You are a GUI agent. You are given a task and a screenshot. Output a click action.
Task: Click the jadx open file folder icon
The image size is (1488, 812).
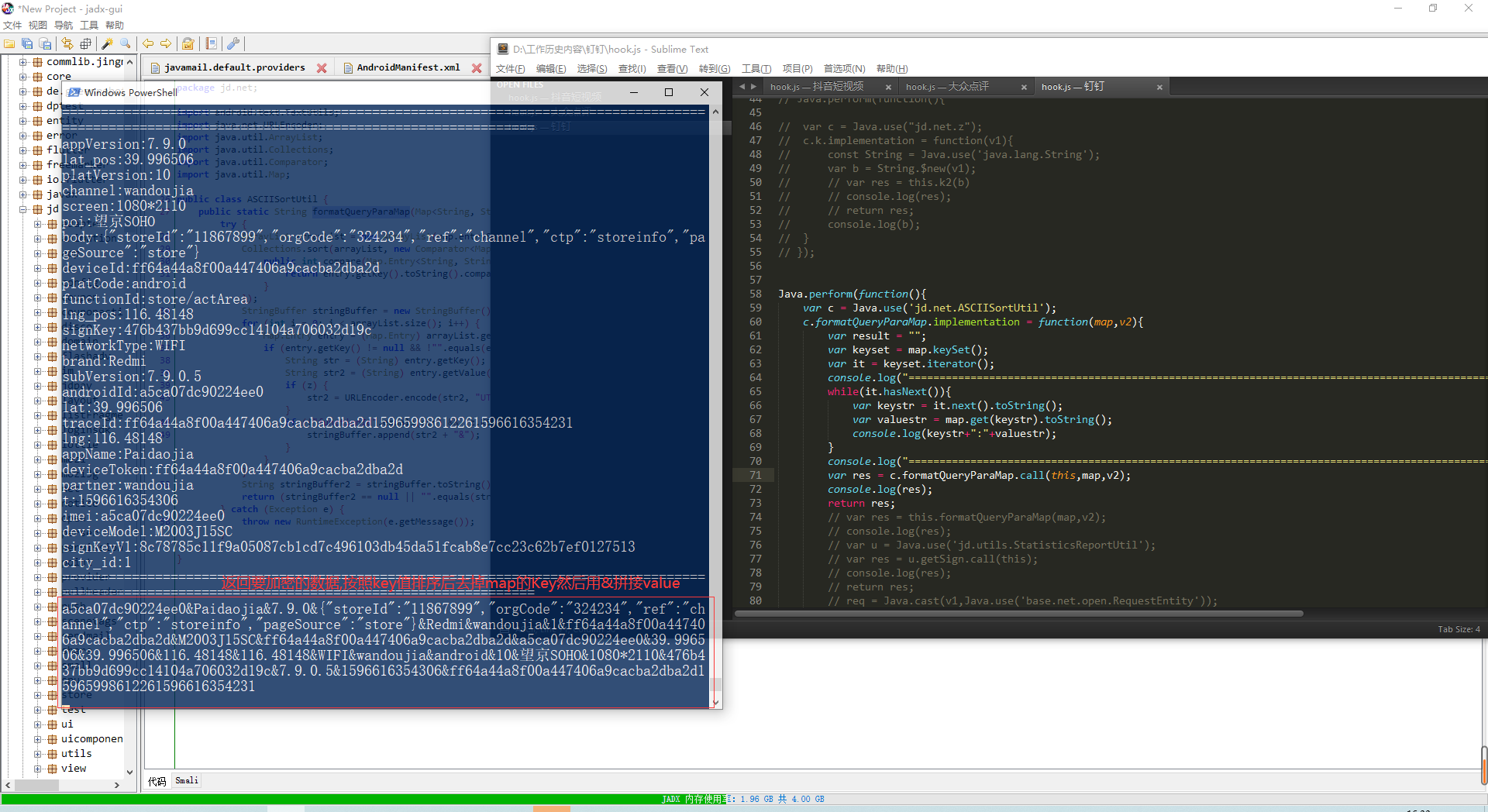coord(9,44)
